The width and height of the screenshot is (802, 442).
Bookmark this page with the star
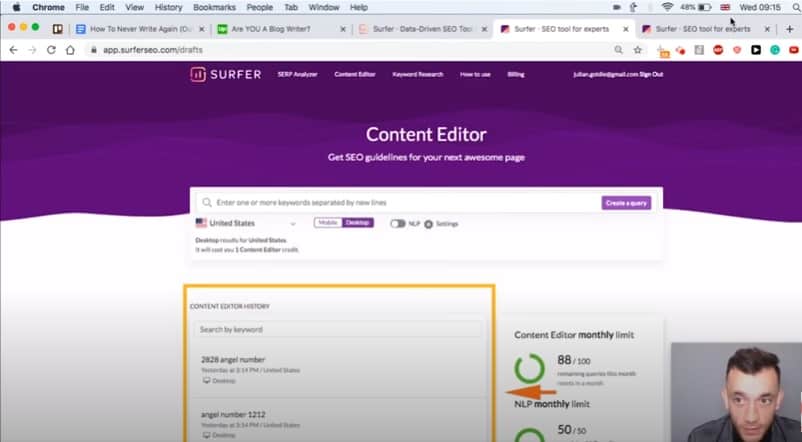tap(637, 50)
